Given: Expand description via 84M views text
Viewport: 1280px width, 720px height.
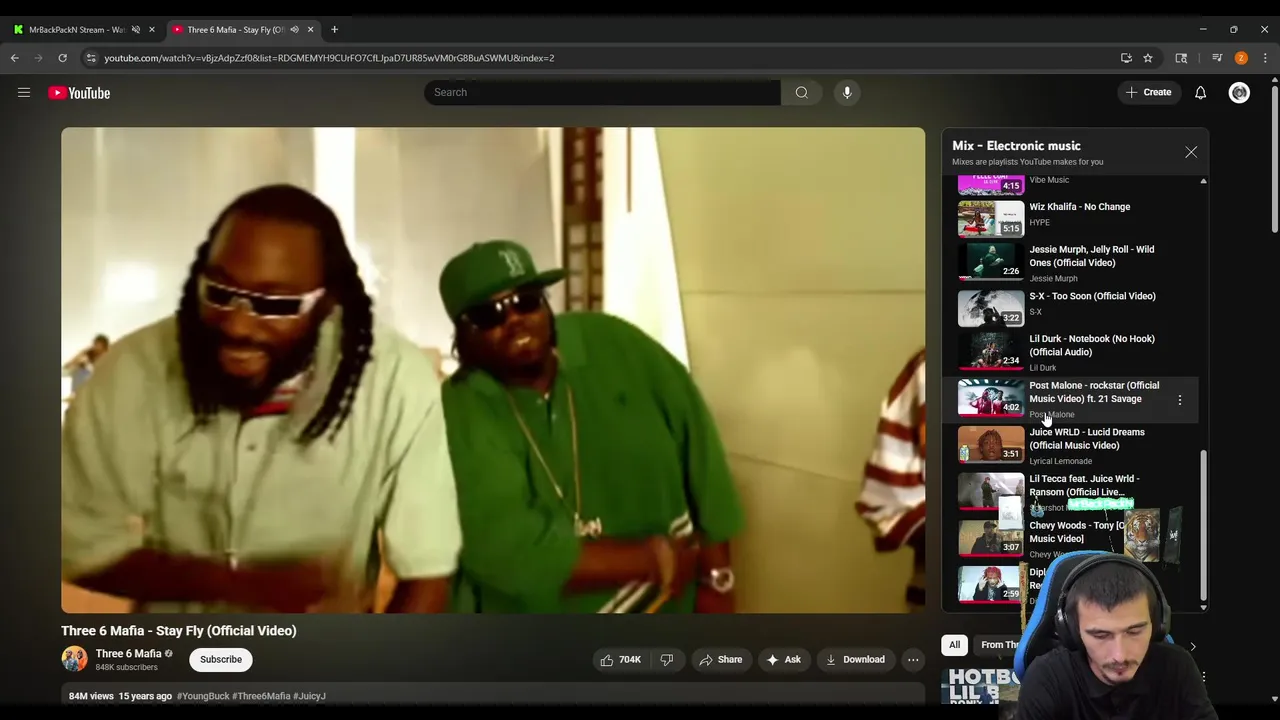Looking at the screenshot, I should tap(91, 696).
